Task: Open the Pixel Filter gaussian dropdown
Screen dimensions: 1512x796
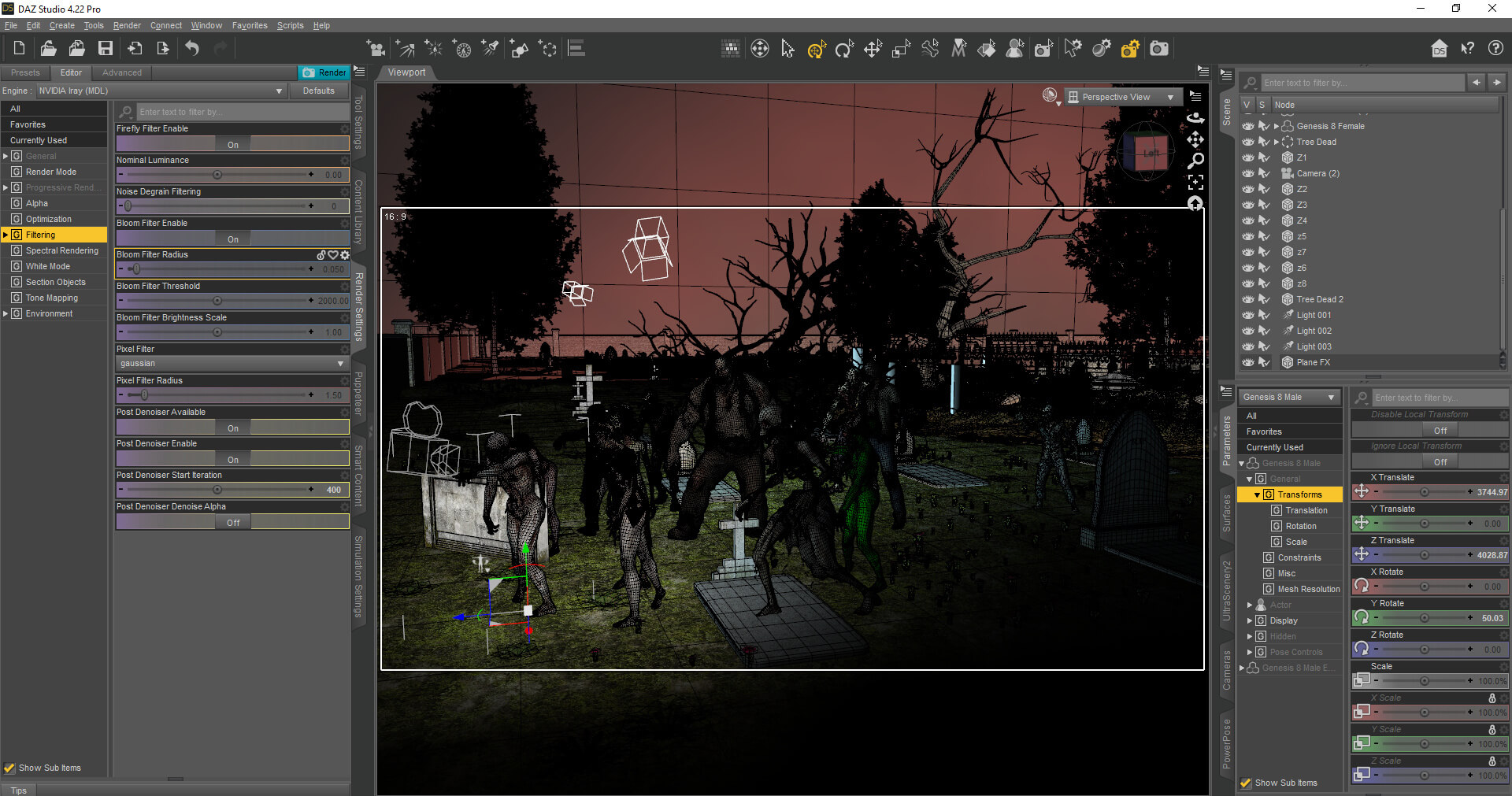Action: [232, 364]
